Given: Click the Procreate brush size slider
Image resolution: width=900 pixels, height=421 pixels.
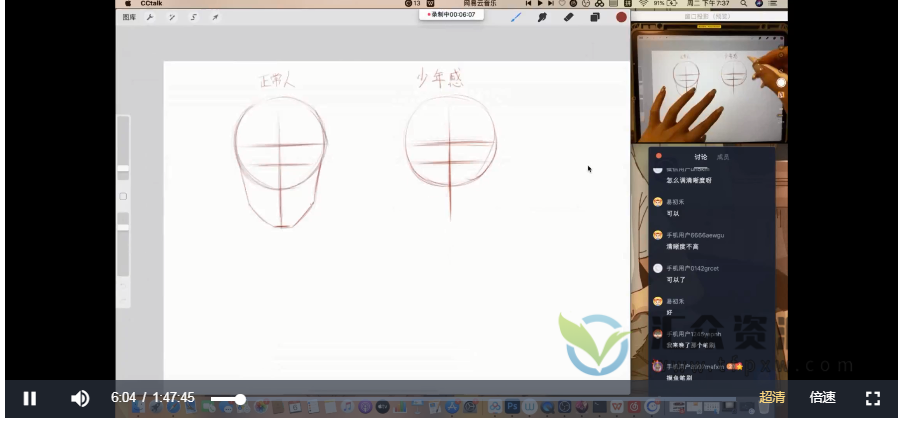Looking at the screenshot, I should 123,146.
